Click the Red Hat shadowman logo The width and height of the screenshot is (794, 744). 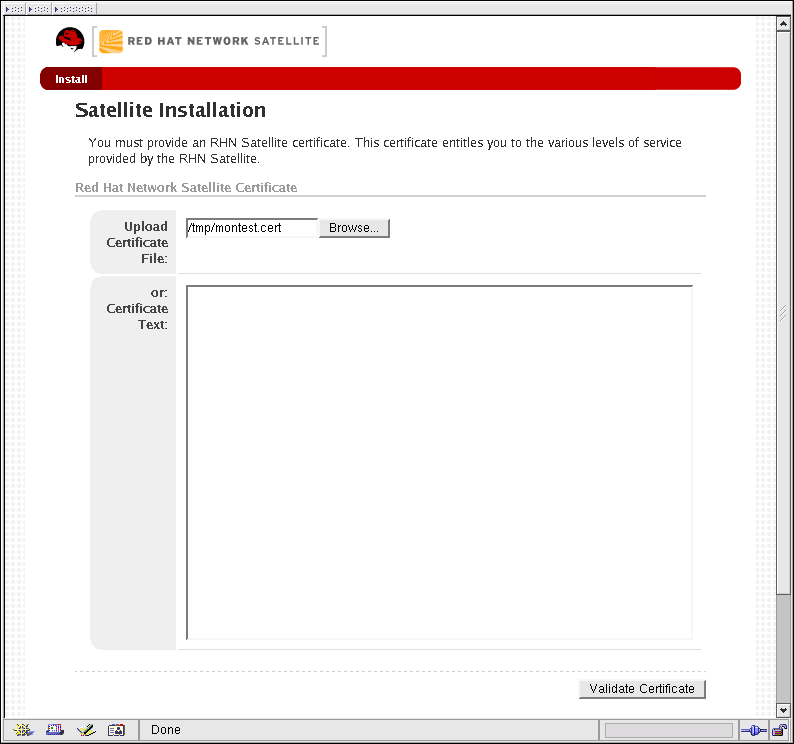pos(70,40)
